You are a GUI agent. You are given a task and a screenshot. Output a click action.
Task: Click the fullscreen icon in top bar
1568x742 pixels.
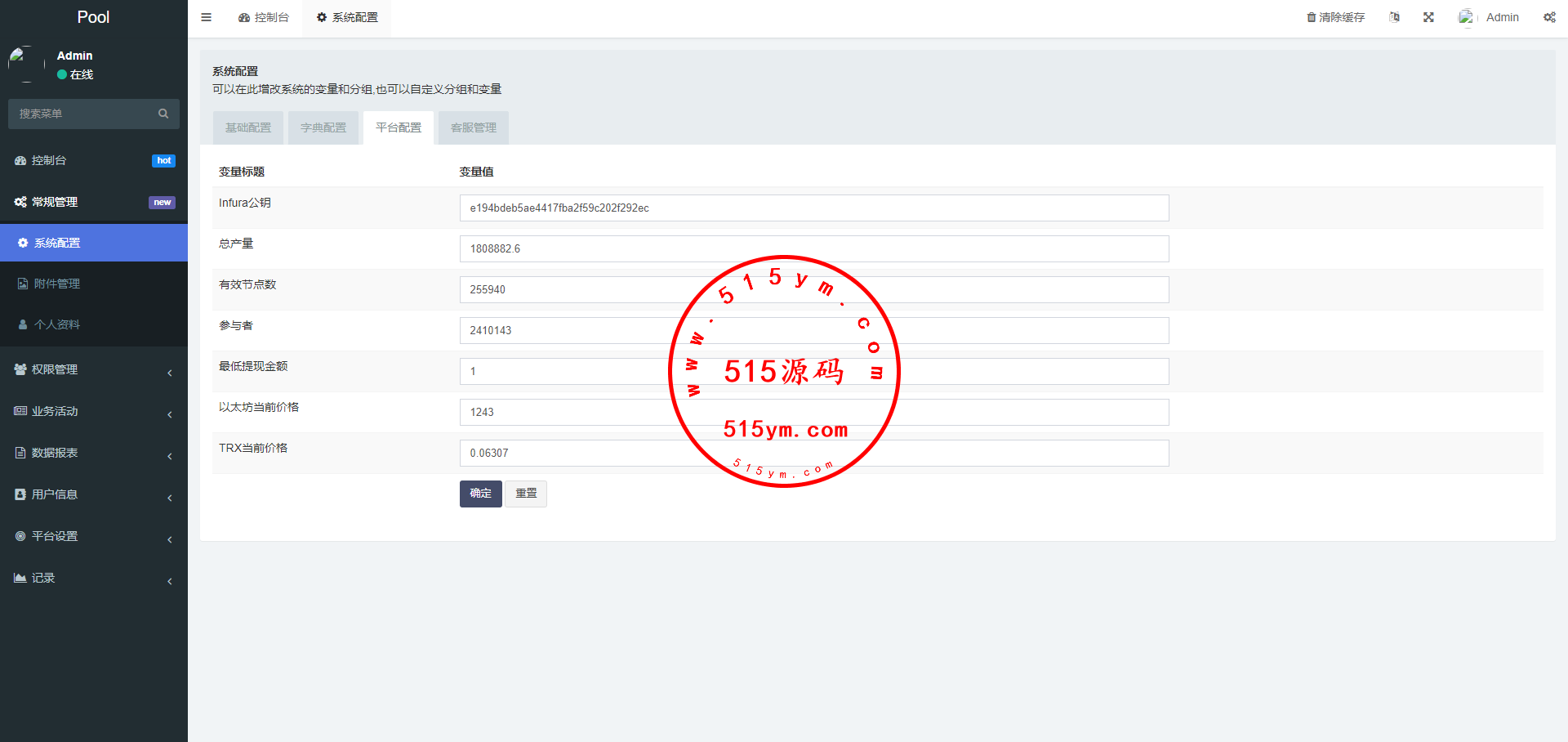1428,17
